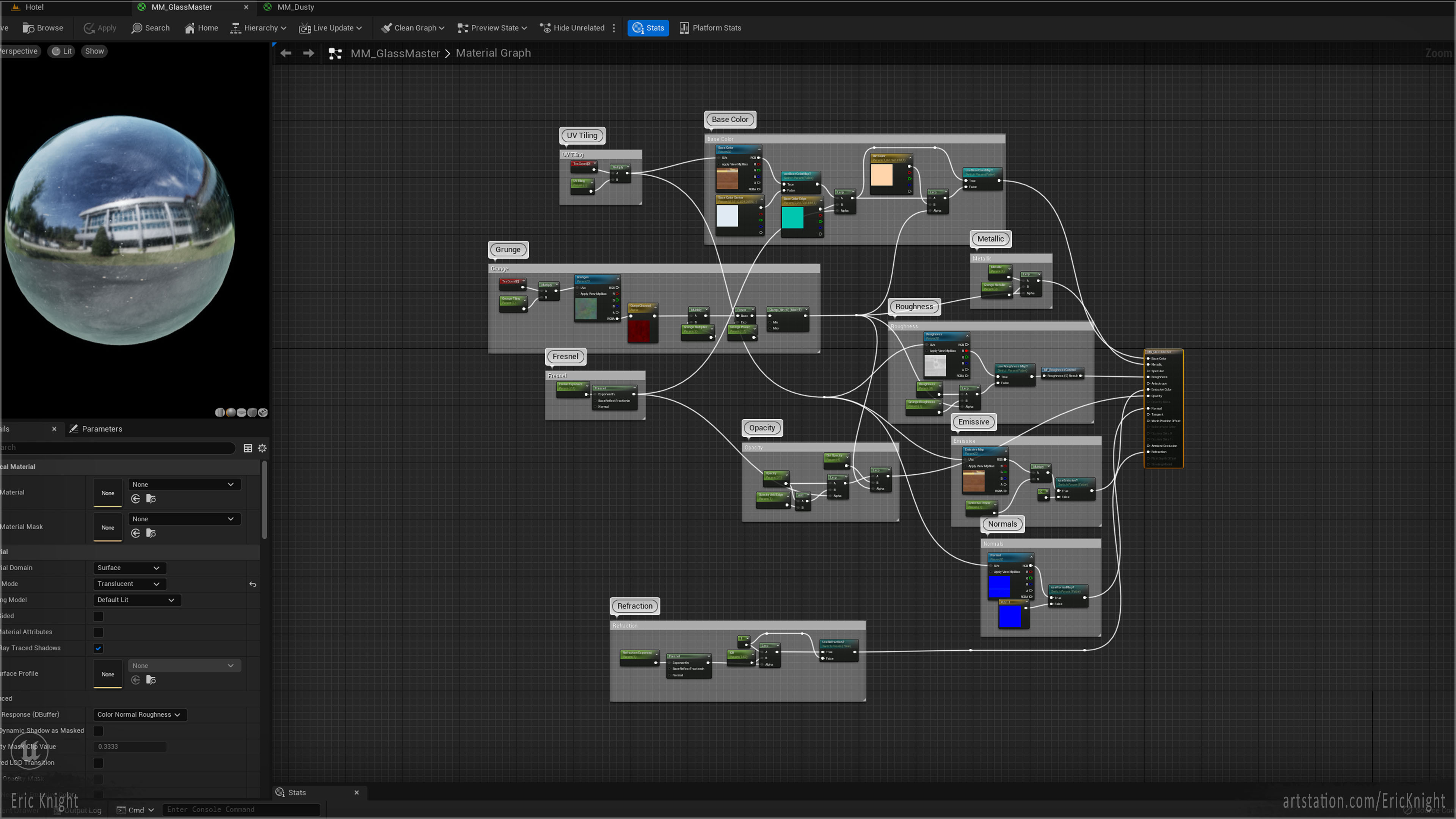Click MM_GlassMaster breadcrumb link
1456x819 pixels.
coord(395,53)
